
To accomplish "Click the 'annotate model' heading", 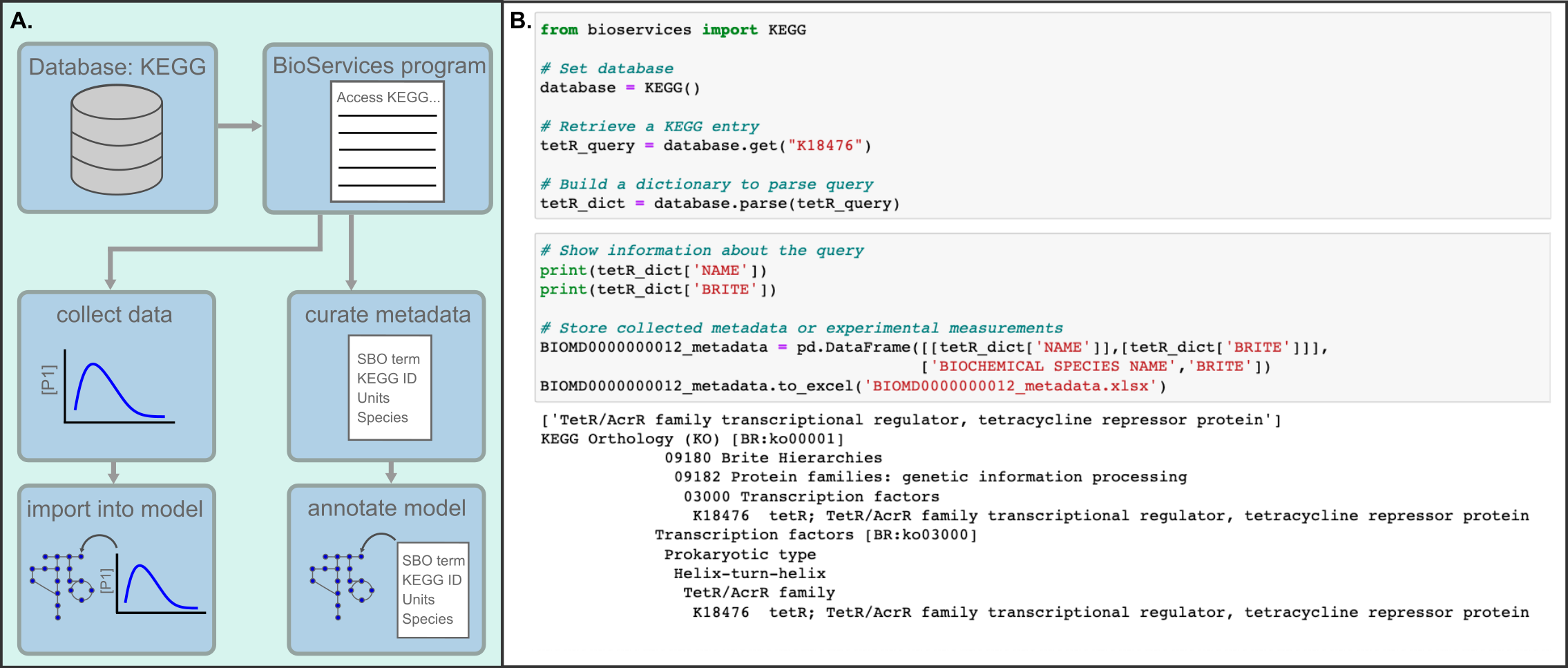I will click(387, 508).
